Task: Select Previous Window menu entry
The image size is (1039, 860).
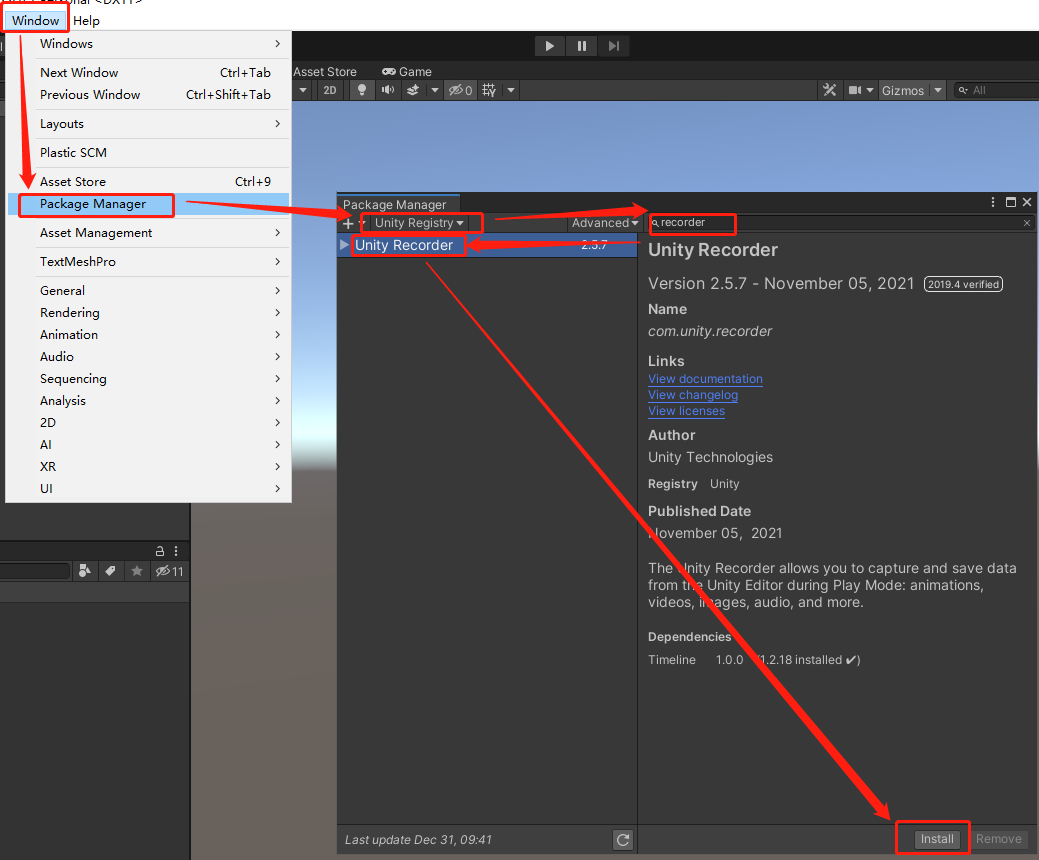Action: [148, 95]
